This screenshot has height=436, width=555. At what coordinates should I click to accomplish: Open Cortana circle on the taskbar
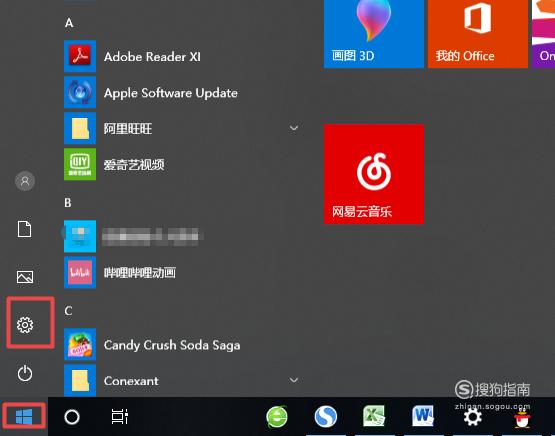point(72,417)
